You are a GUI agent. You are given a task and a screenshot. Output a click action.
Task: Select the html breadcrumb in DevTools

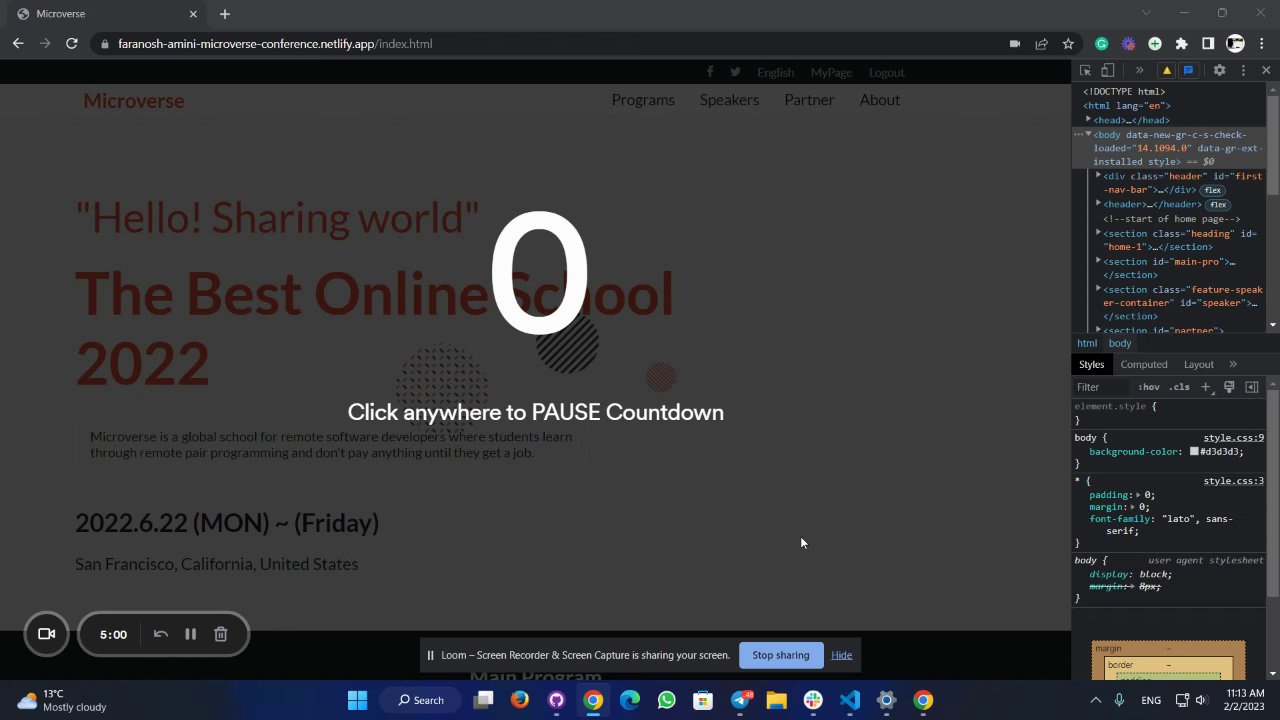1087,343
